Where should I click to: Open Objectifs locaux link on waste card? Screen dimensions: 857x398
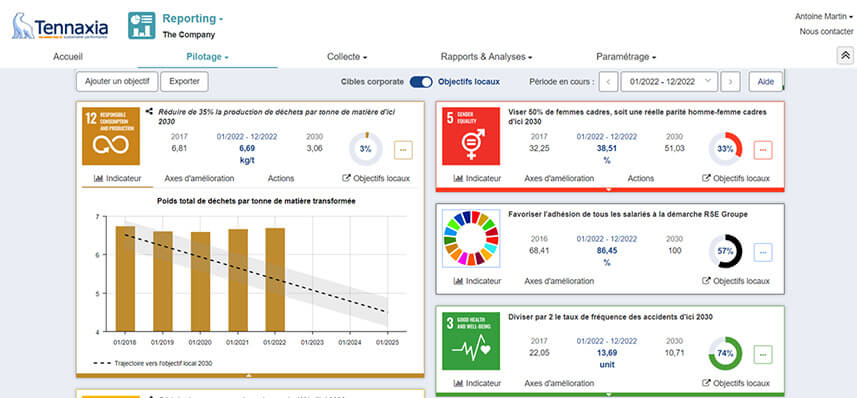point(376,178)
